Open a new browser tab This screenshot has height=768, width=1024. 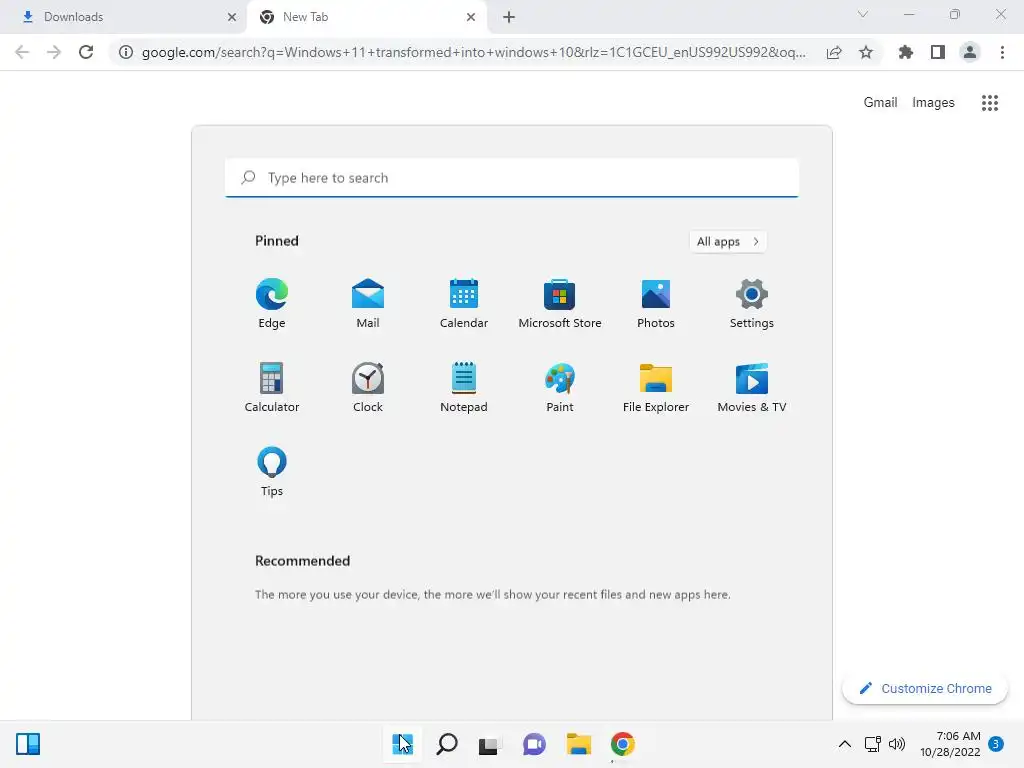click(x=509, y=17)
